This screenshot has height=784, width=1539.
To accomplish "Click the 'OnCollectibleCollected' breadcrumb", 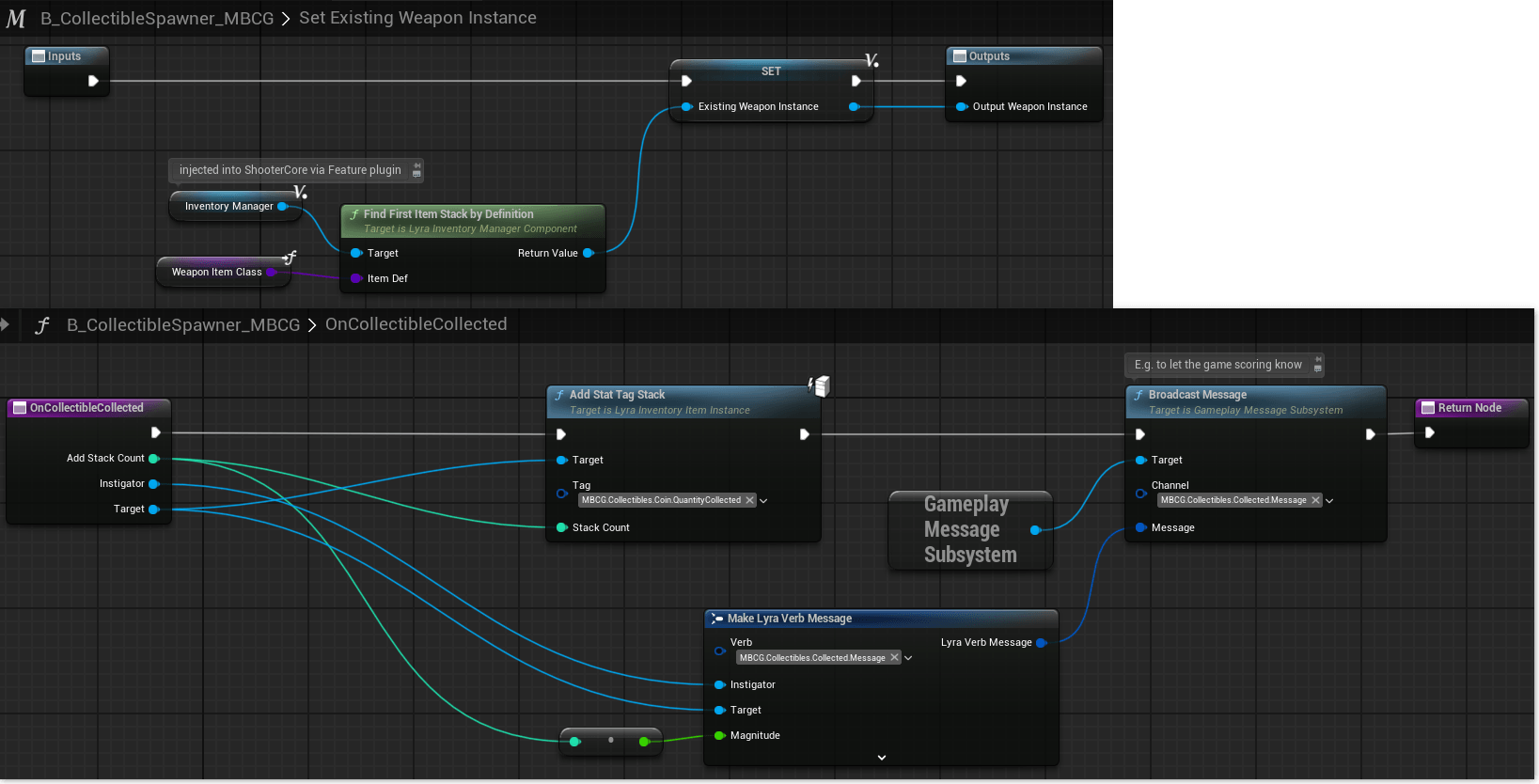I will (x=416, y=324).
